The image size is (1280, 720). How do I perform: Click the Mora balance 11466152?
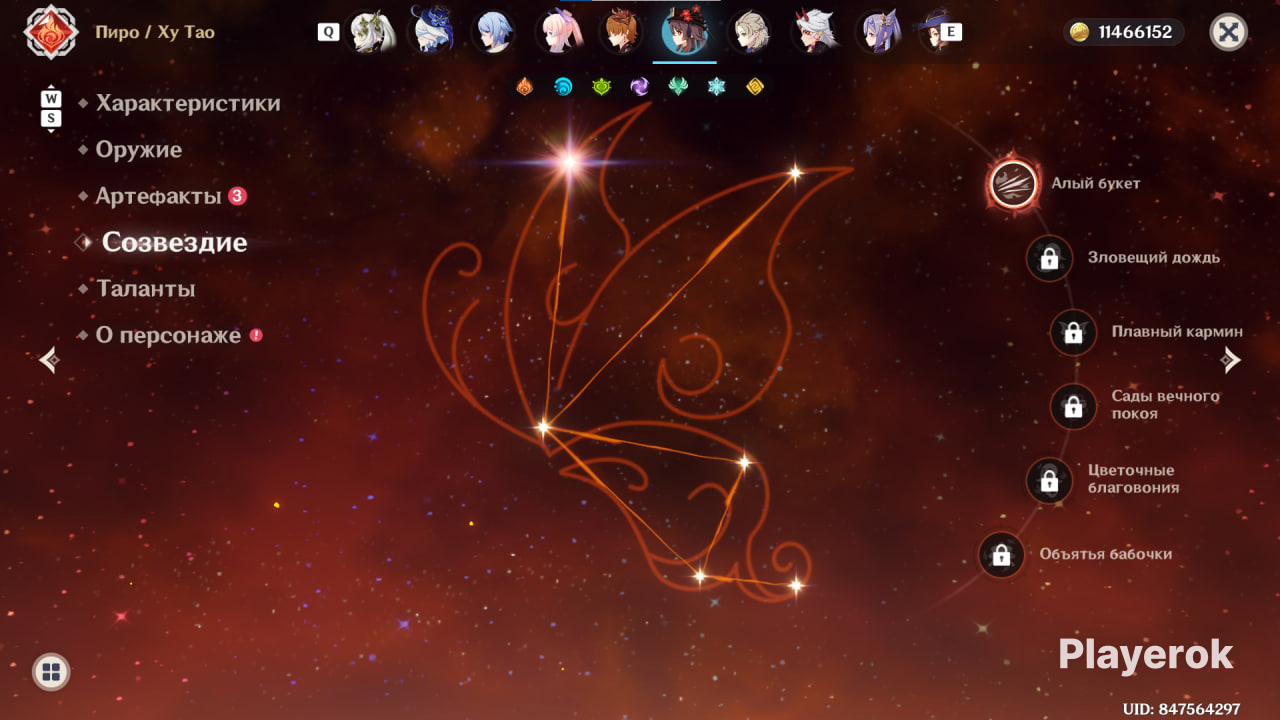pyautogui.click(x=1135, y=32)
